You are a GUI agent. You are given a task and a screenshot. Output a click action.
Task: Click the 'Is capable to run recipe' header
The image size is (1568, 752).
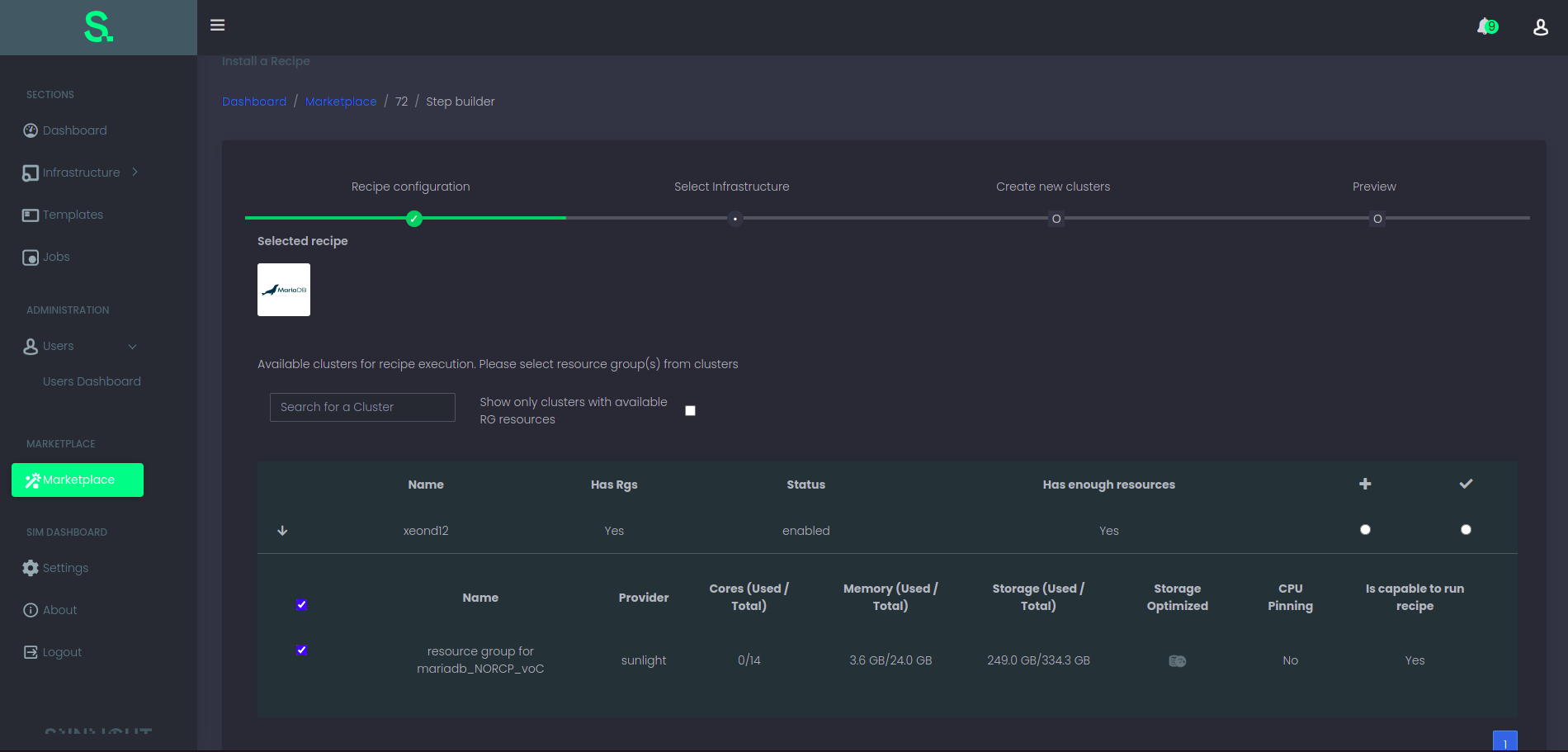1415,597
